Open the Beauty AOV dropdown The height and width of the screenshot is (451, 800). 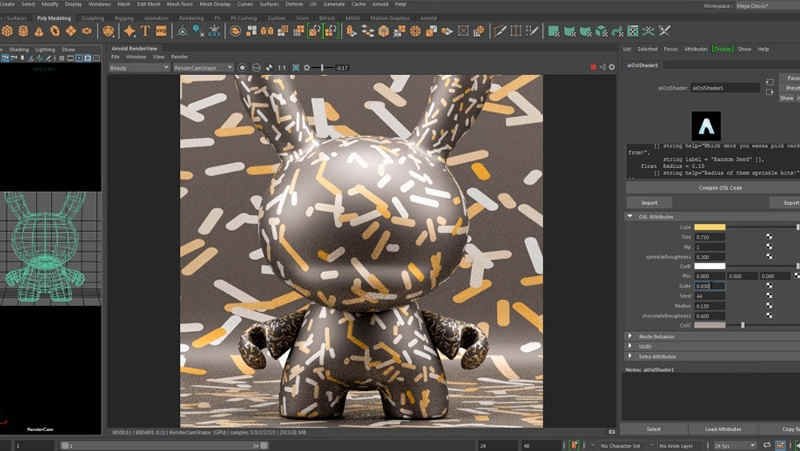139,67
